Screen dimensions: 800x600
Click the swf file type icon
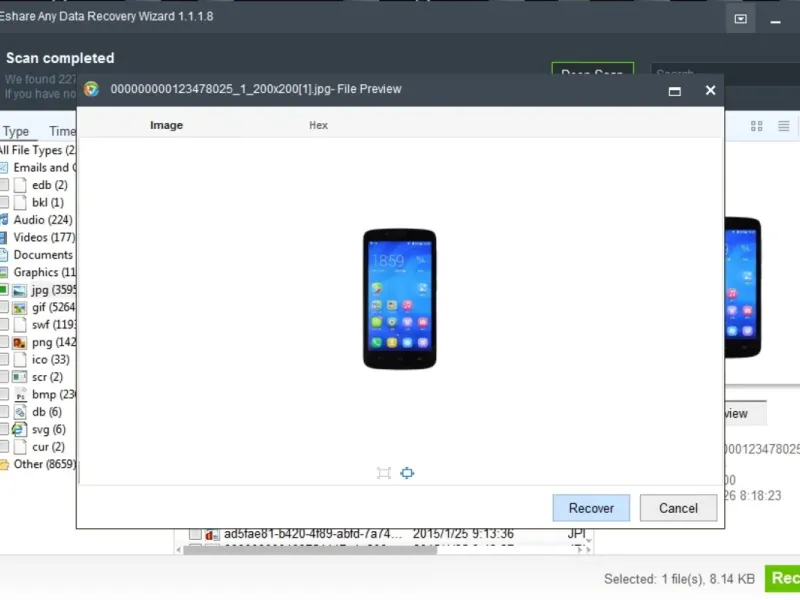(20, 324)
